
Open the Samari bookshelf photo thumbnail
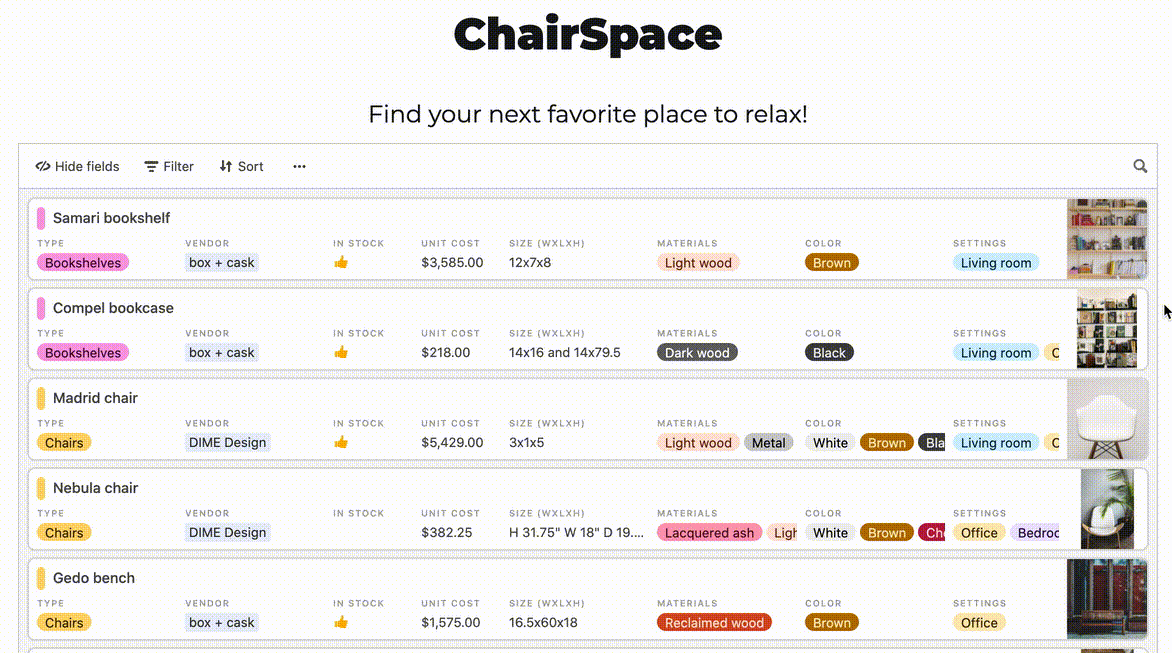coord(1106,239)
